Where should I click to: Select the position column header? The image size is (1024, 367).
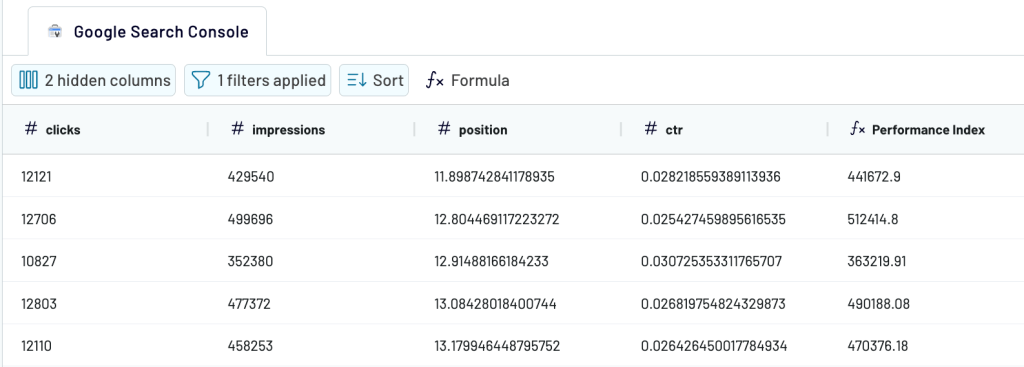517,129
